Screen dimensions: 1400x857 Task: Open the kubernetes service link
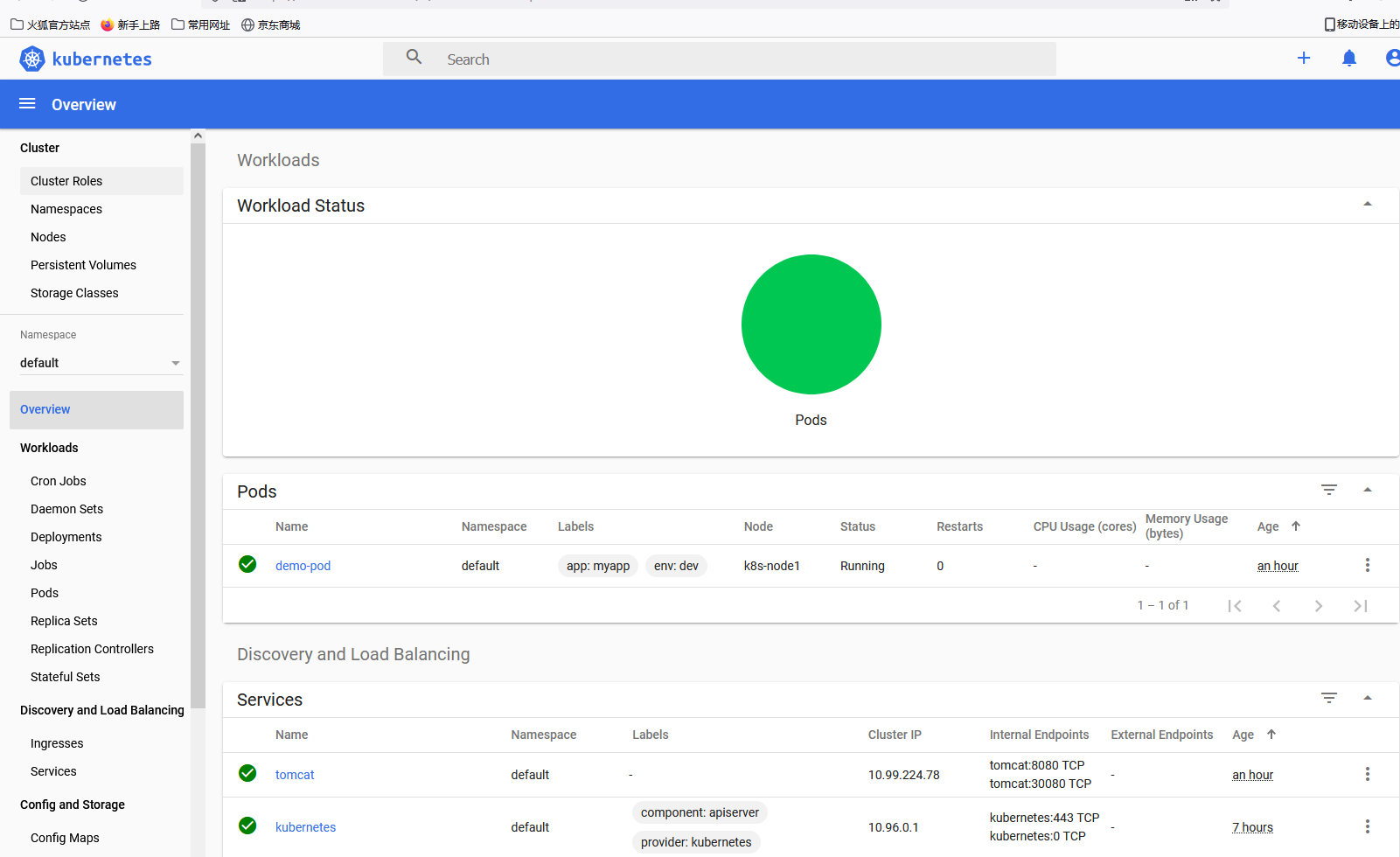305,827
